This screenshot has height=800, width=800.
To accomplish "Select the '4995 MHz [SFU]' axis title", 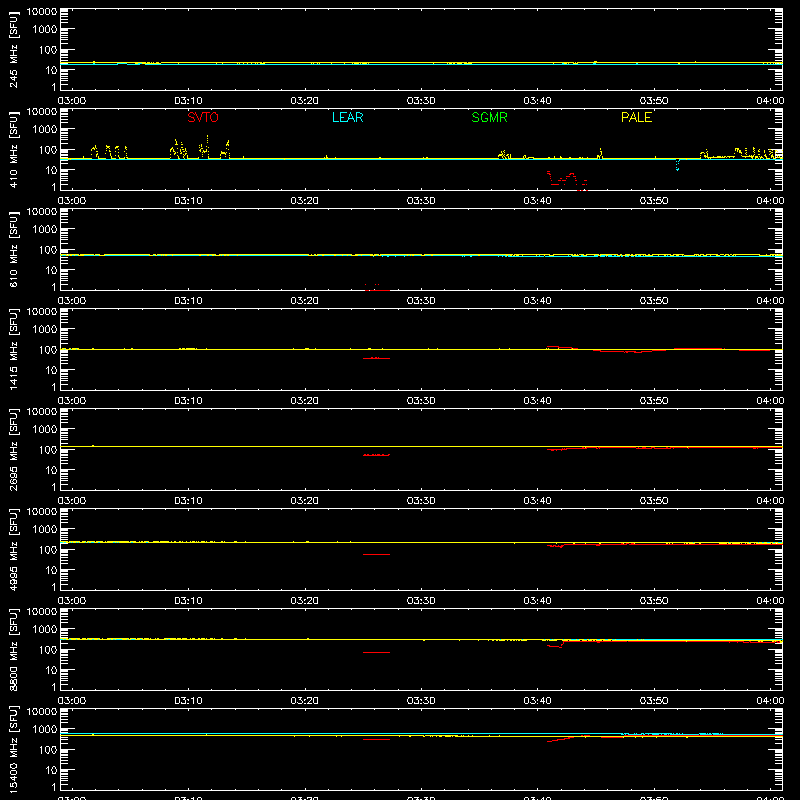I will click(14, 549).
